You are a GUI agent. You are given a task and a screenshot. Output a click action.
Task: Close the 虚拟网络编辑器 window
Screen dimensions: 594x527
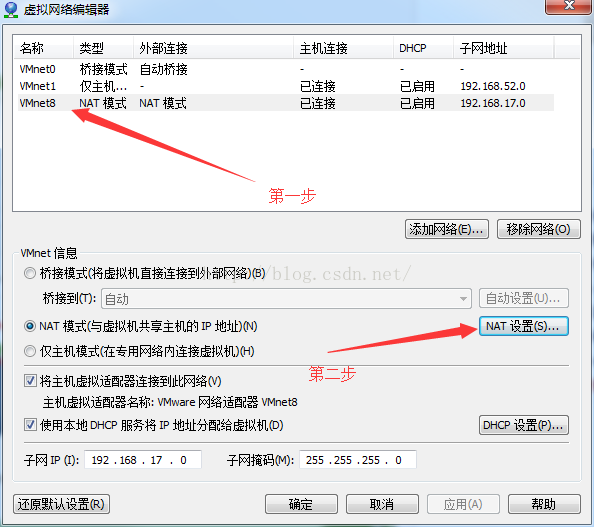coord(569,6)
